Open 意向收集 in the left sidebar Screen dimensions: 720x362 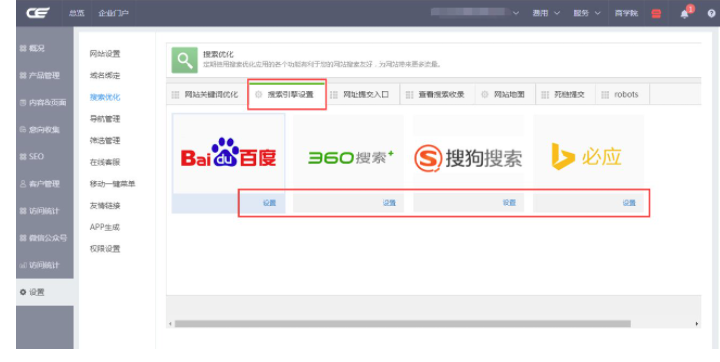(45, 130)
